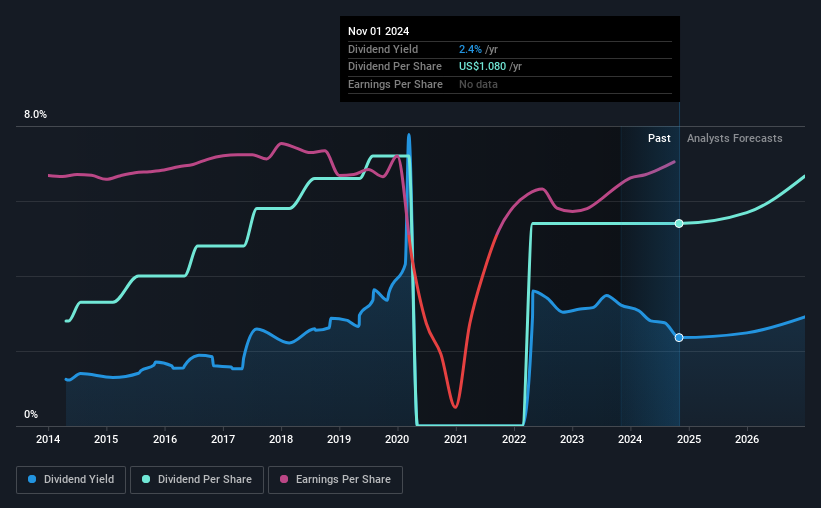Viewport: 821px width, 508px height.
Task: Click the 2019 x-axis year label
Action: pos(339,439)
